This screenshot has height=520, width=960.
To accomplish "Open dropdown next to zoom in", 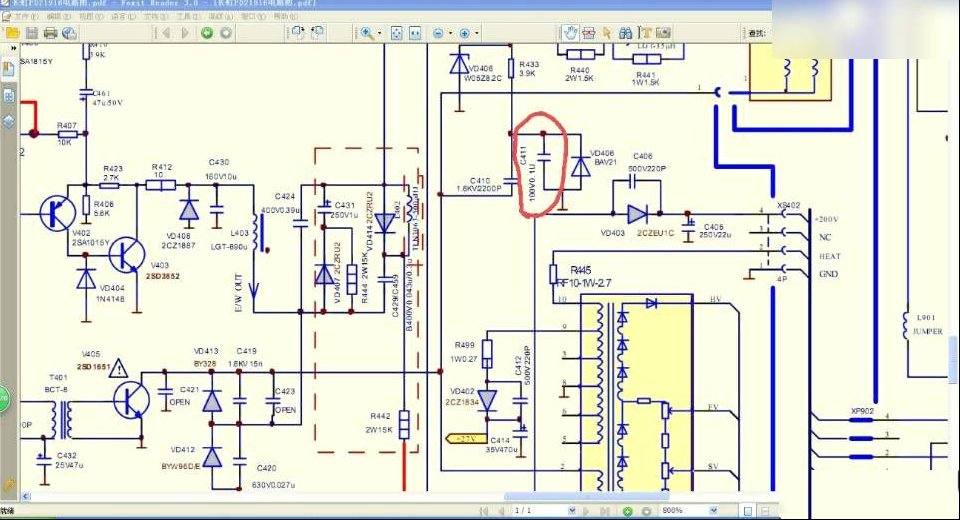I will [x=477, y=34].
